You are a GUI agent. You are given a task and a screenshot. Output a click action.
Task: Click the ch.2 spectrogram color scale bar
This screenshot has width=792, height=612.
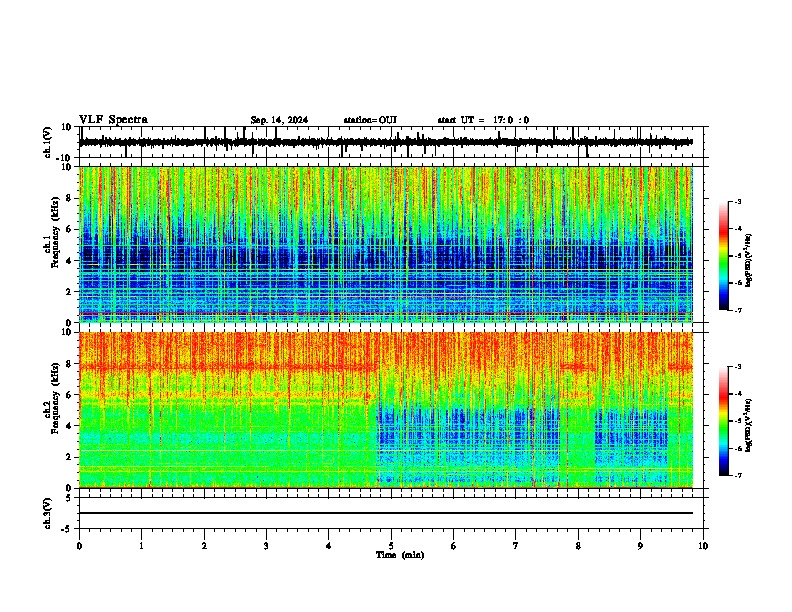point(724,421)
